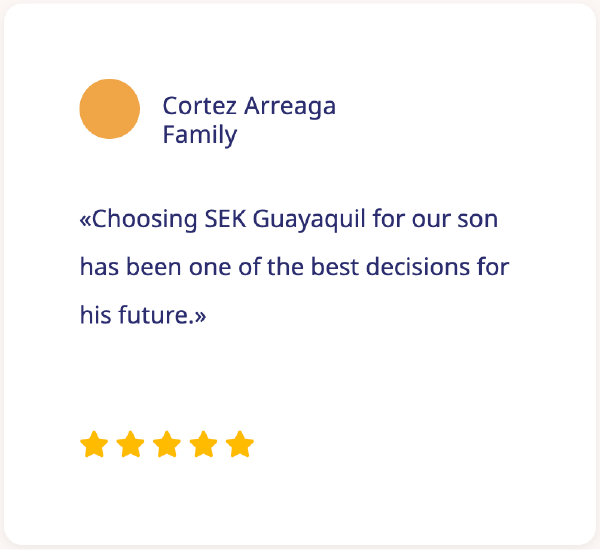Viewport: 600px width, 551px height.
Task: Click the word Arreaga in the name
Action: [x=289, y=106]
